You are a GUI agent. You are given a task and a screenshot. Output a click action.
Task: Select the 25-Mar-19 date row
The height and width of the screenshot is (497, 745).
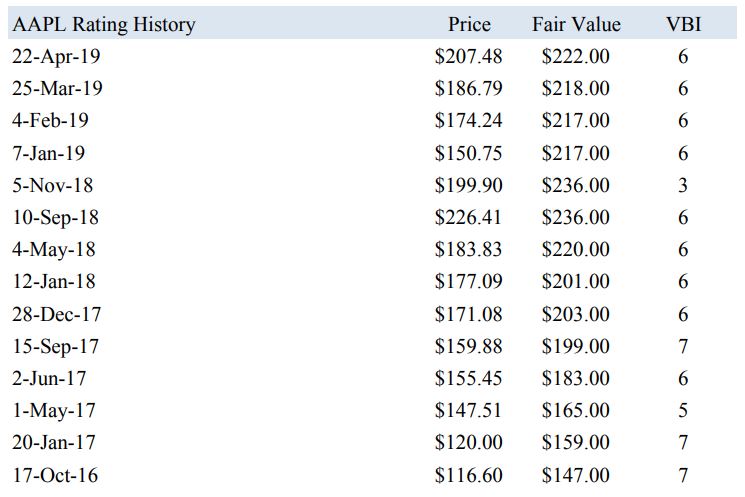click(x=57, y=88)
